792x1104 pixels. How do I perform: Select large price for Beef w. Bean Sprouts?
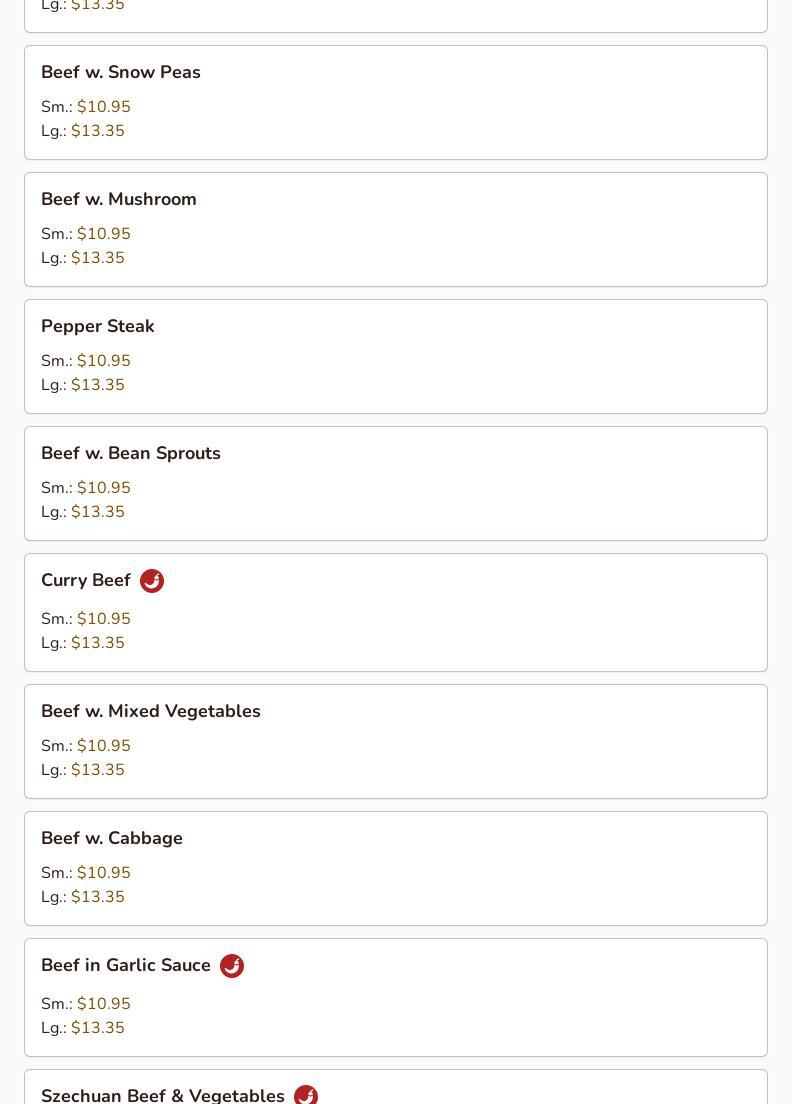pos(98,512)
